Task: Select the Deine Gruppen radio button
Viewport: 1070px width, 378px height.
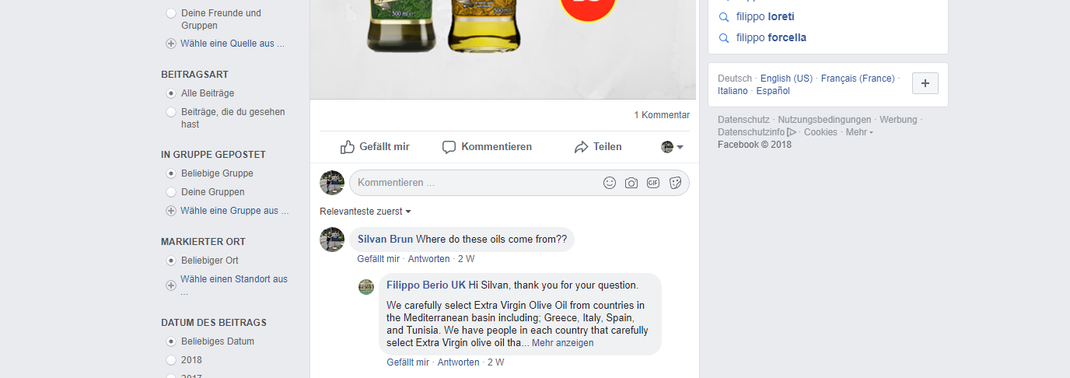Action: [171, 192]
